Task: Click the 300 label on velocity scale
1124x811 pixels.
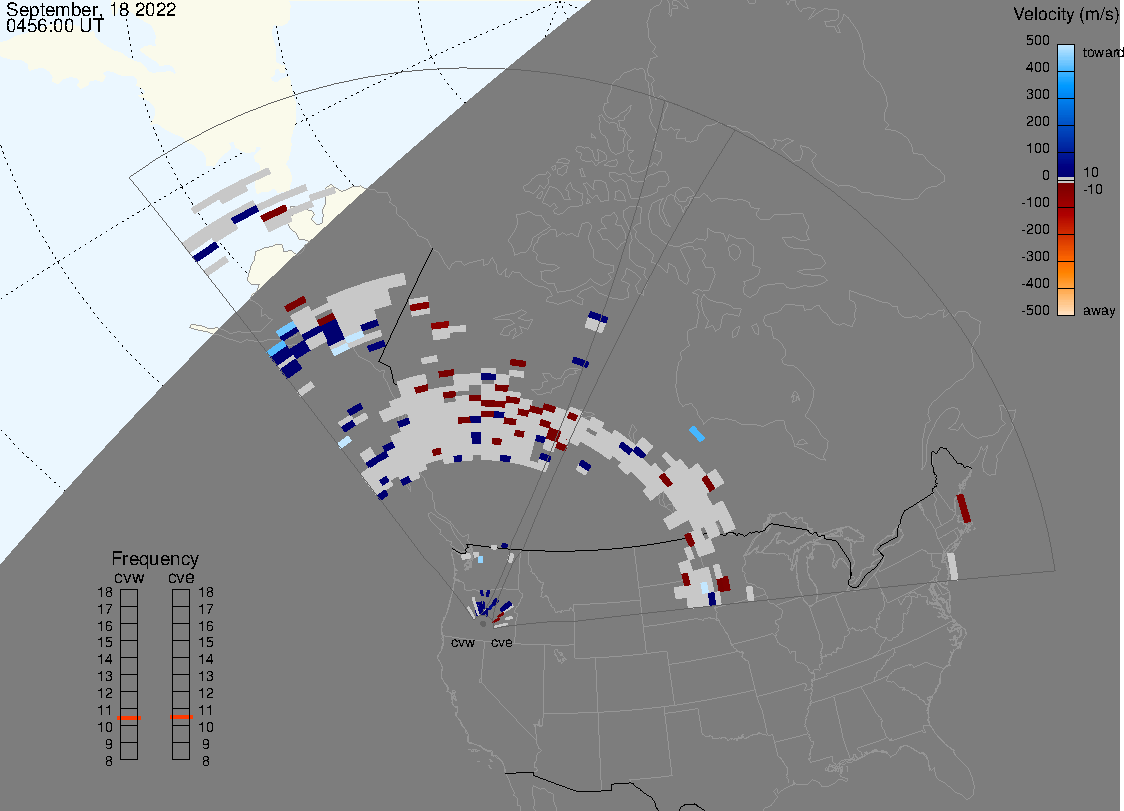Action: [x=1037, y=95]
